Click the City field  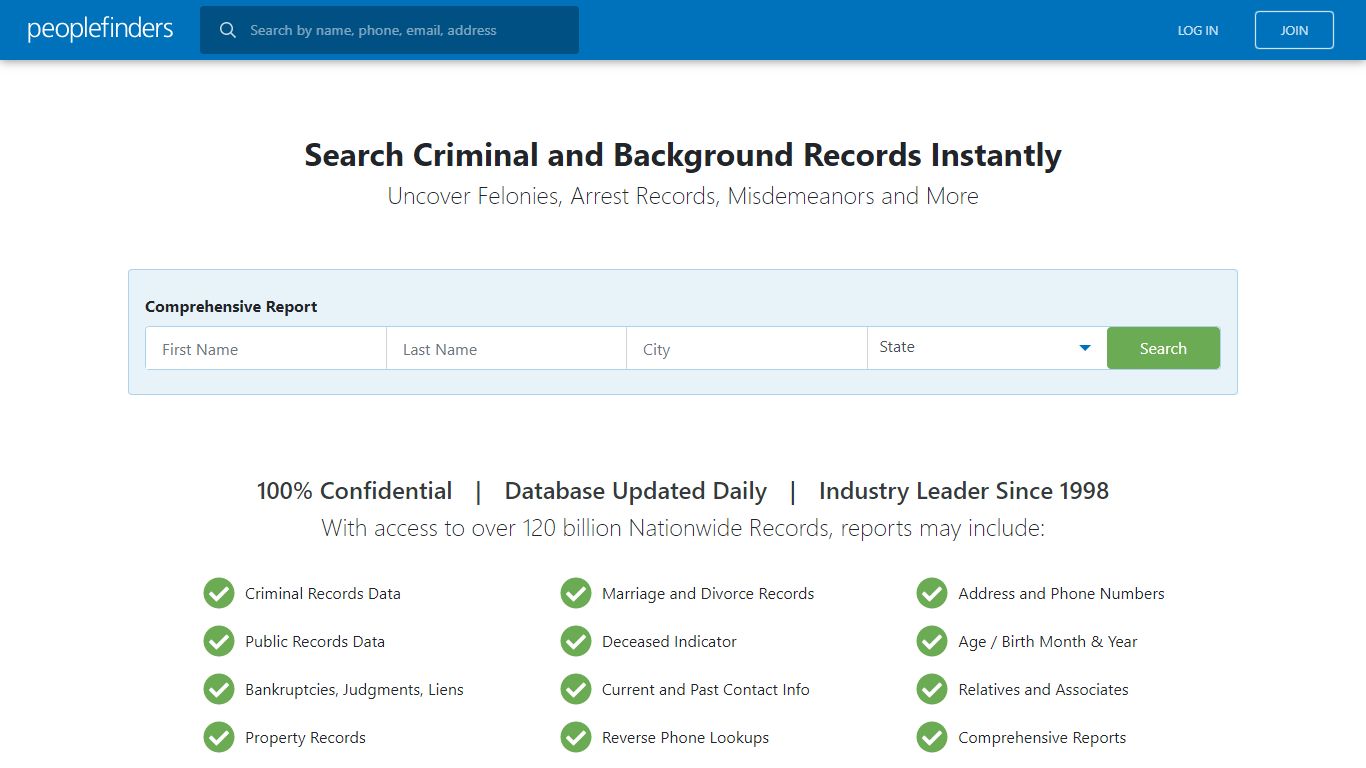[x=746, y=348]
